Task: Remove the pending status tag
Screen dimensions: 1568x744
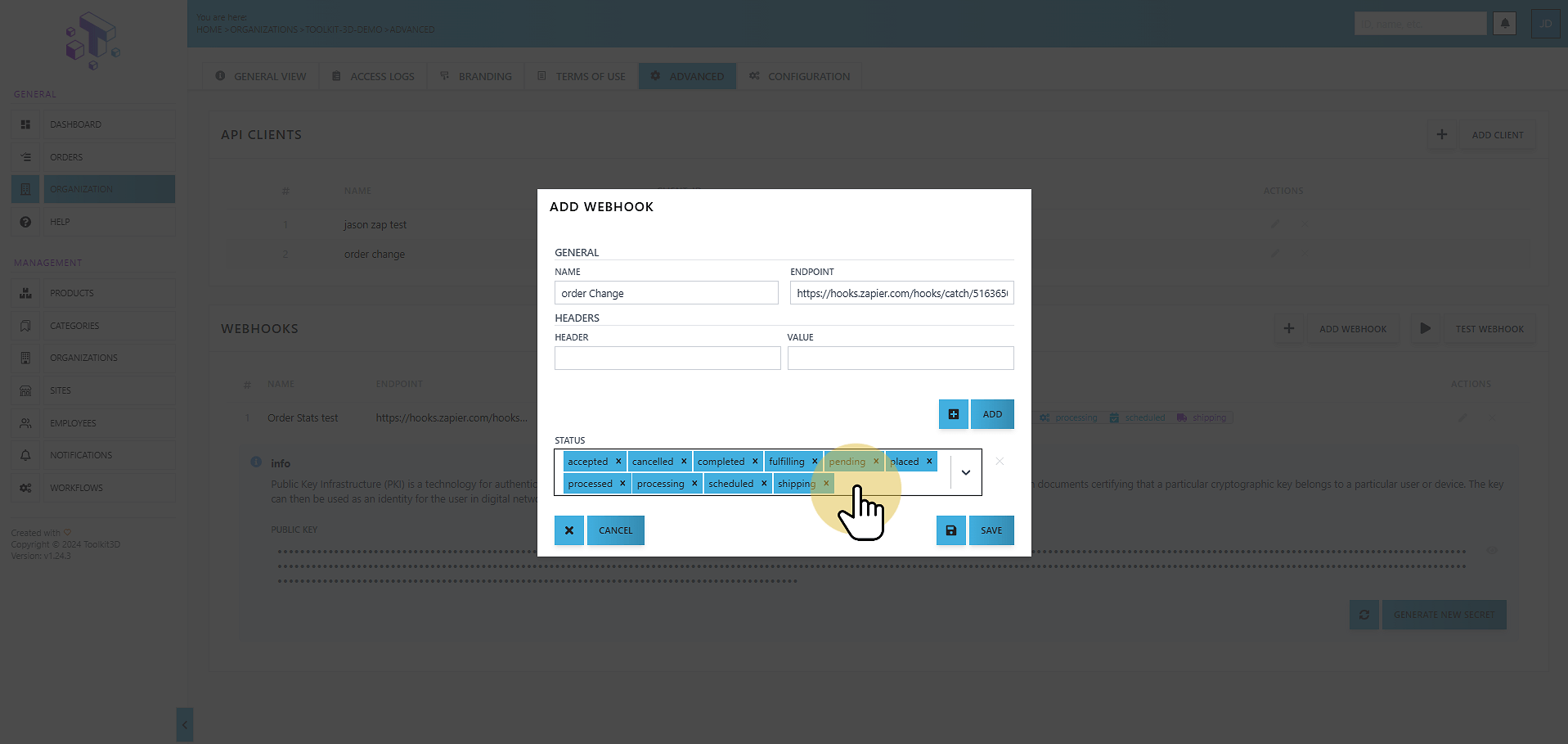Action: pyautogui.click(x=876, y=462)
